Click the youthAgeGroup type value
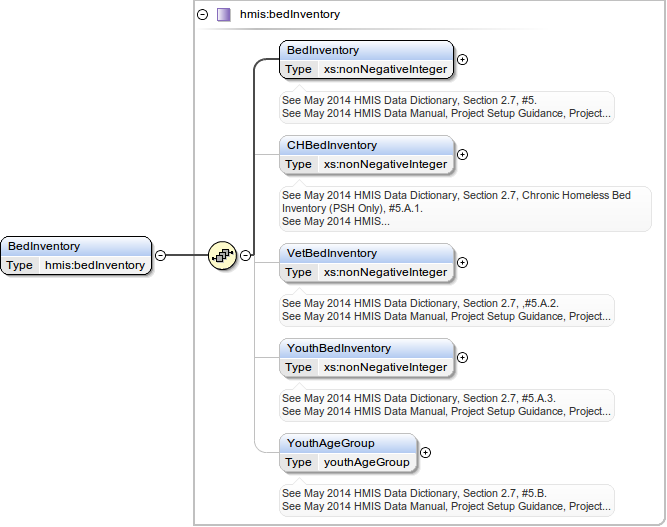This screenshot has height=527, width=667. coord(366,463)
